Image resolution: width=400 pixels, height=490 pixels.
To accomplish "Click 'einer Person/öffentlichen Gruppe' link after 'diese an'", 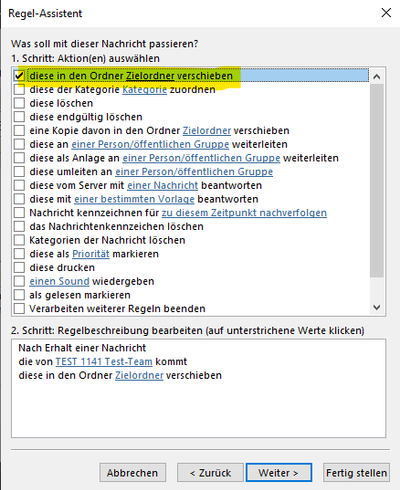I will click(150, 144).
